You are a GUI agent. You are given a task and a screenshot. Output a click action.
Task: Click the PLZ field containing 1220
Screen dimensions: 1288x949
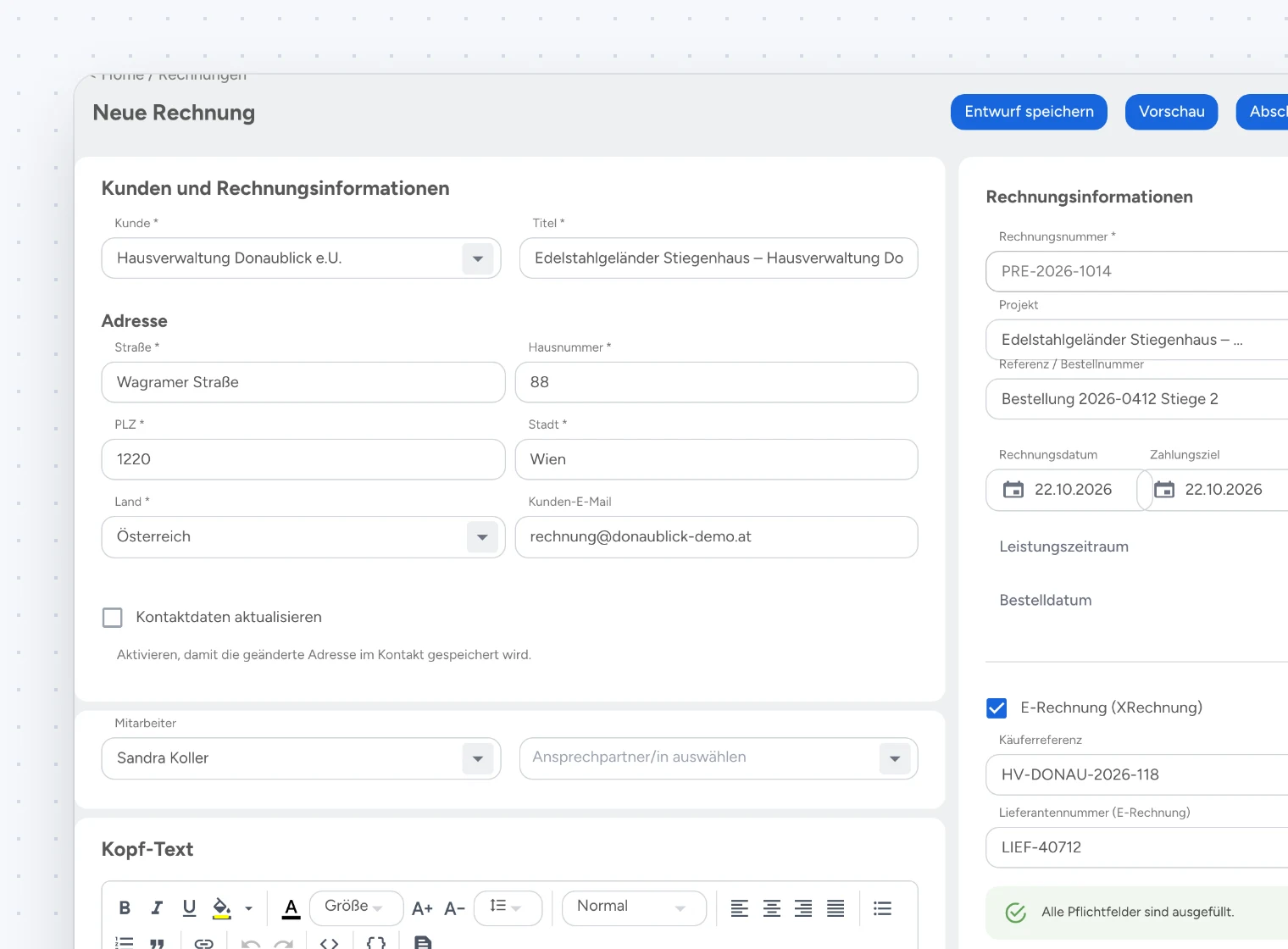point(303,459)
